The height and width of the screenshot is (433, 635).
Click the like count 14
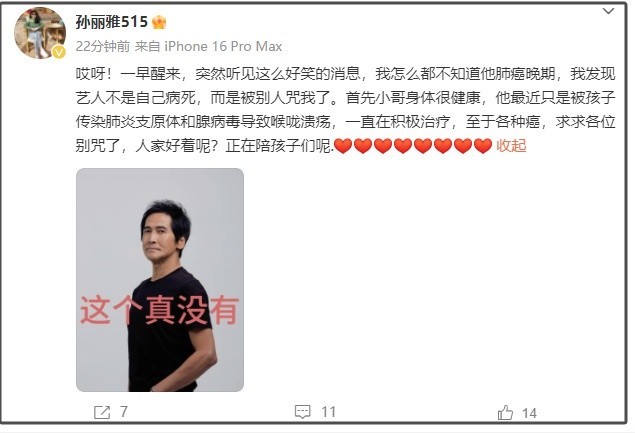click(529, 413)
